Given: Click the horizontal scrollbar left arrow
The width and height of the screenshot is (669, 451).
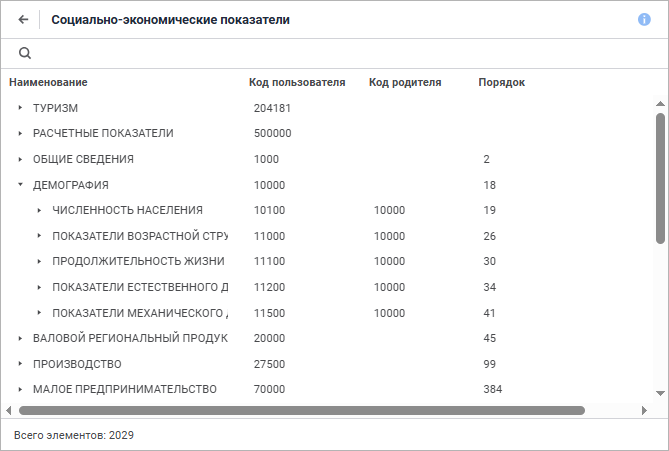Looking at the screenshot, I should 9,410.
